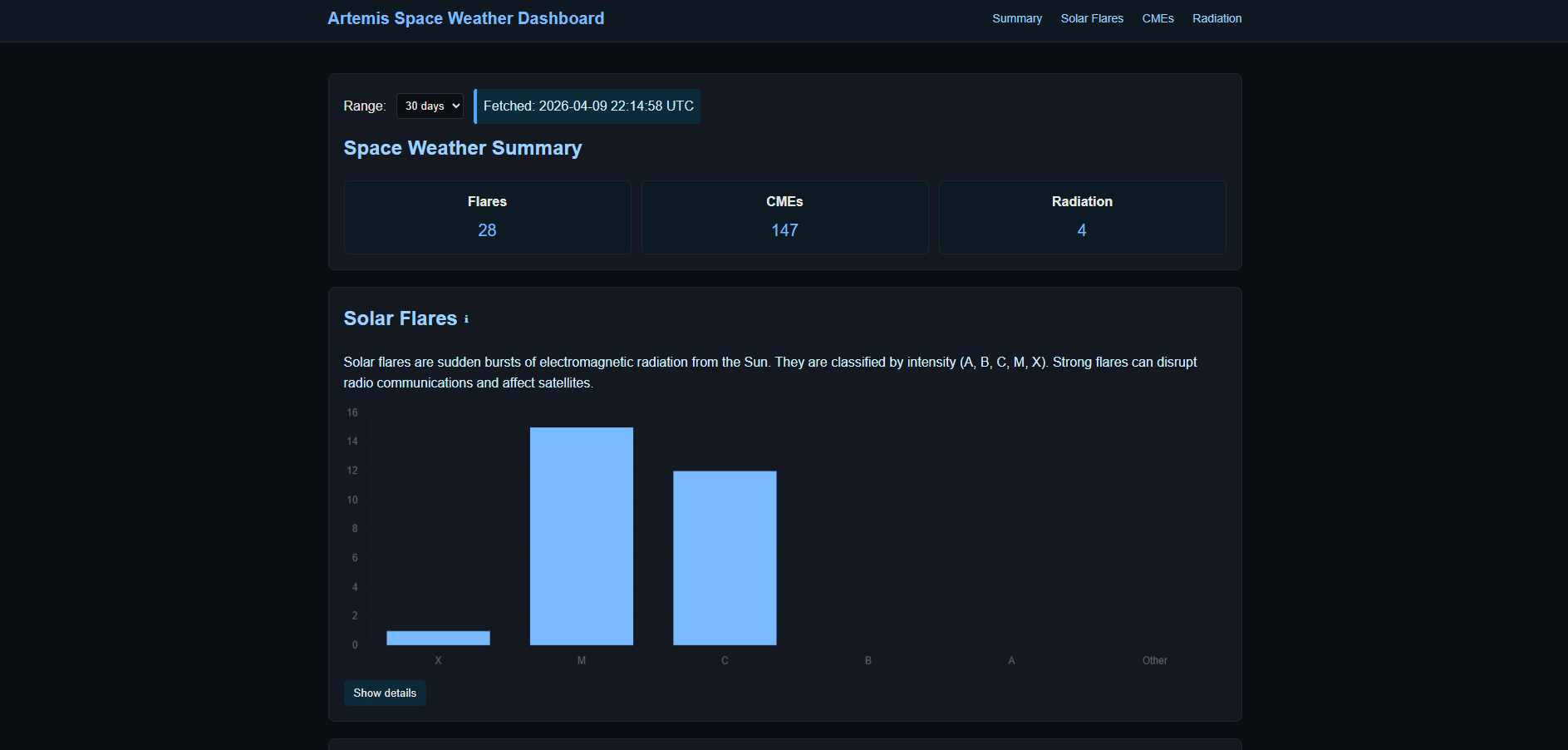This screenshot has height=750, width=1568.
Task: Click the CMEs card with count 147
Action: 784,217
